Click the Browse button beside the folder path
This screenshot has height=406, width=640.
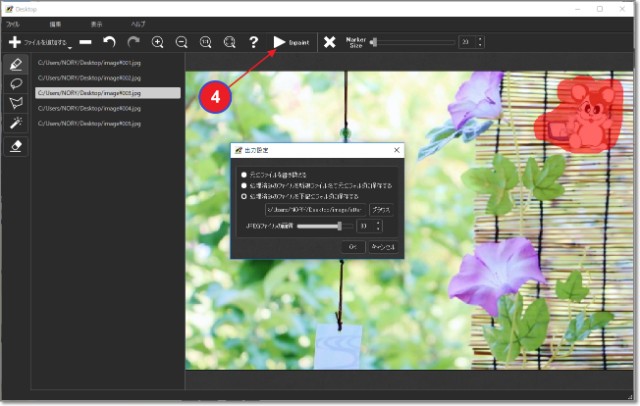tap(381, 210)
